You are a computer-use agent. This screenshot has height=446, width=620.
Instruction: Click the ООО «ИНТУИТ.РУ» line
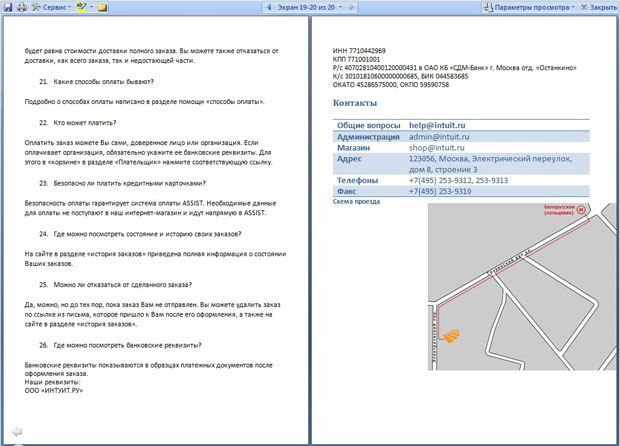[54, 390]
